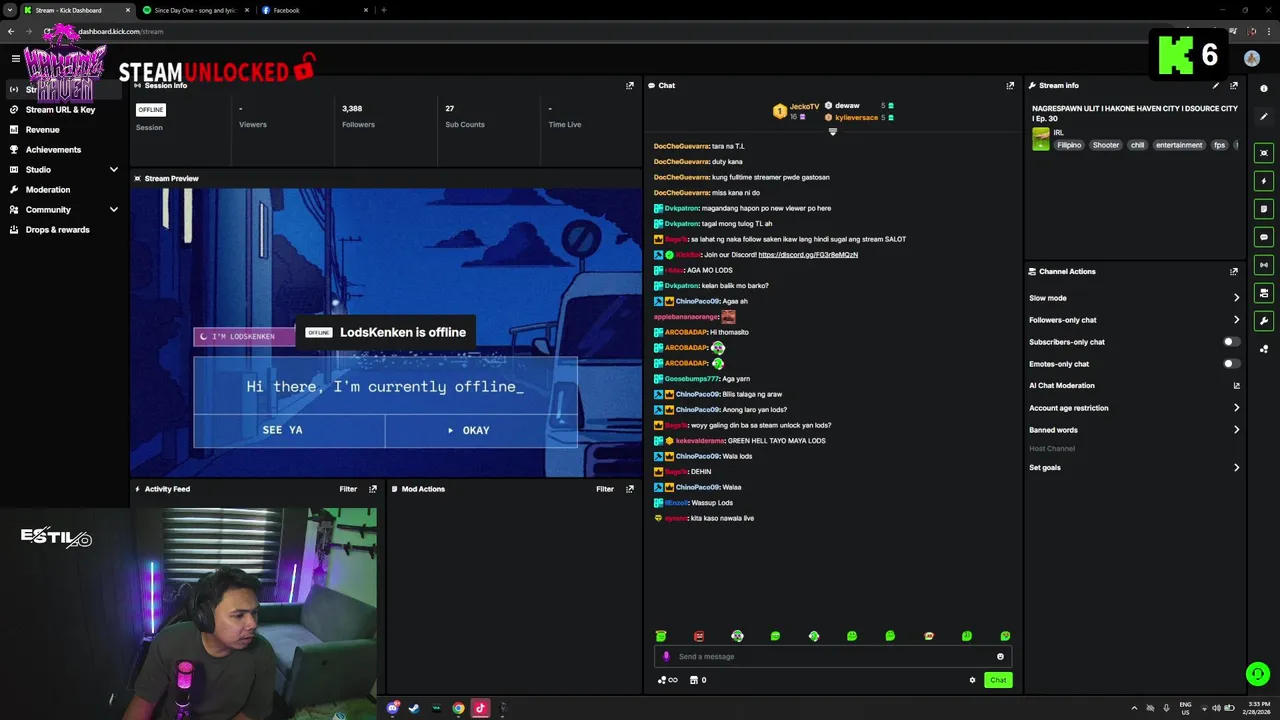Image resolution: width=1280 pixels, height=720 pixels.
Task: Open the sidebar hamburger menu
Action: coord(15,58)
